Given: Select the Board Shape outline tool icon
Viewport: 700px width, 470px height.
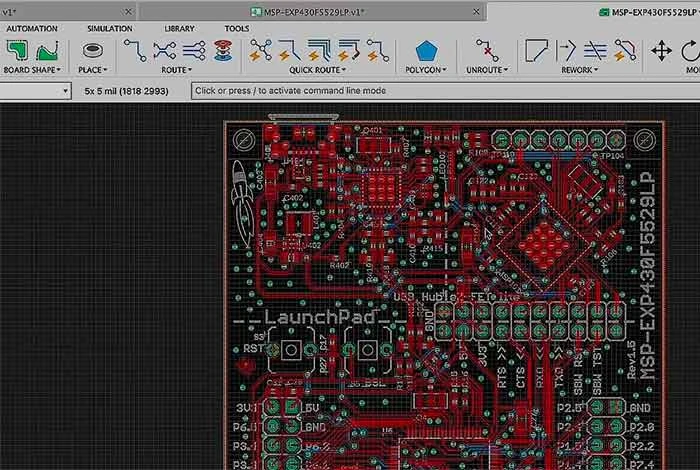Looking at the screenshot, I should (17, 50).
